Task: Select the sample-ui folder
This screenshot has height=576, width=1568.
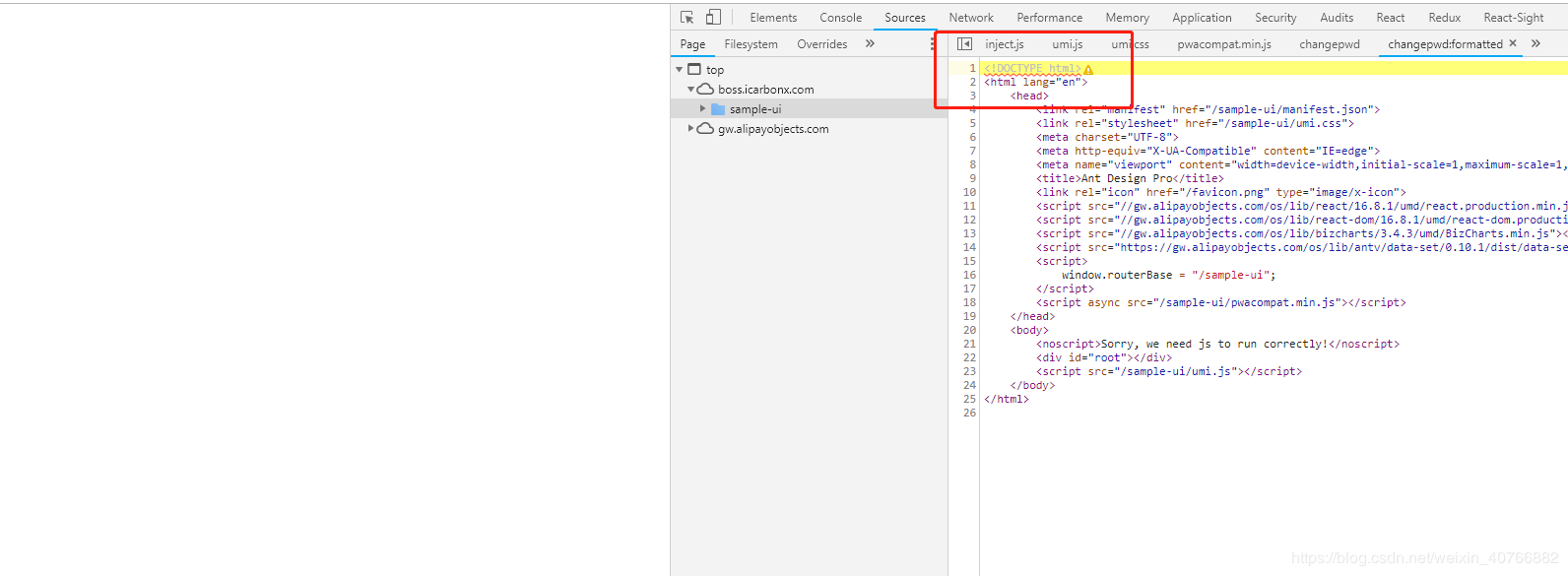Action: click(x=755, y=109)
